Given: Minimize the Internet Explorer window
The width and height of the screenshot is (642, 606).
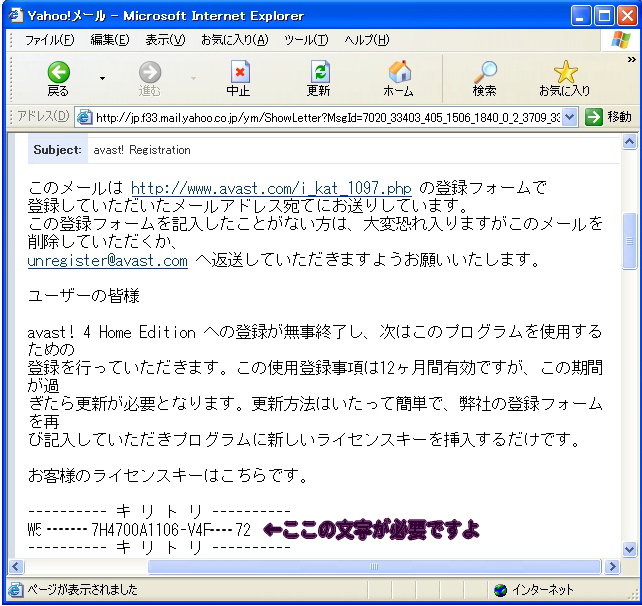Looking at the screenshot, I should (580, 16).
